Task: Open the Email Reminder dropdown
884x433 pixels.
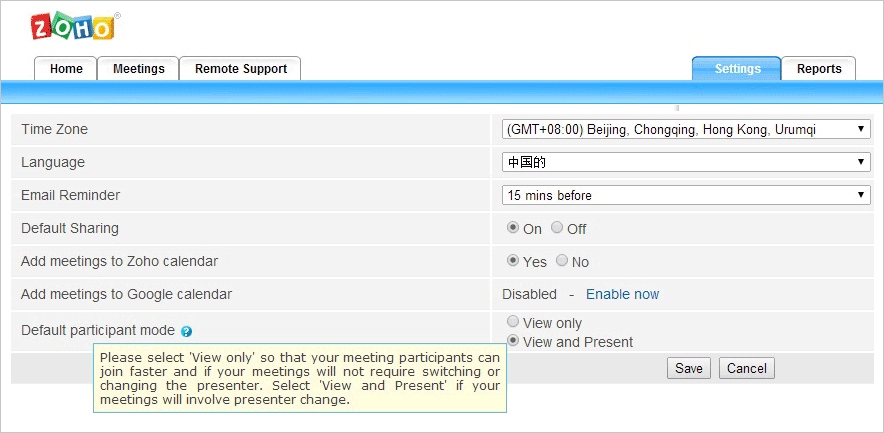Action: (686, 195)
